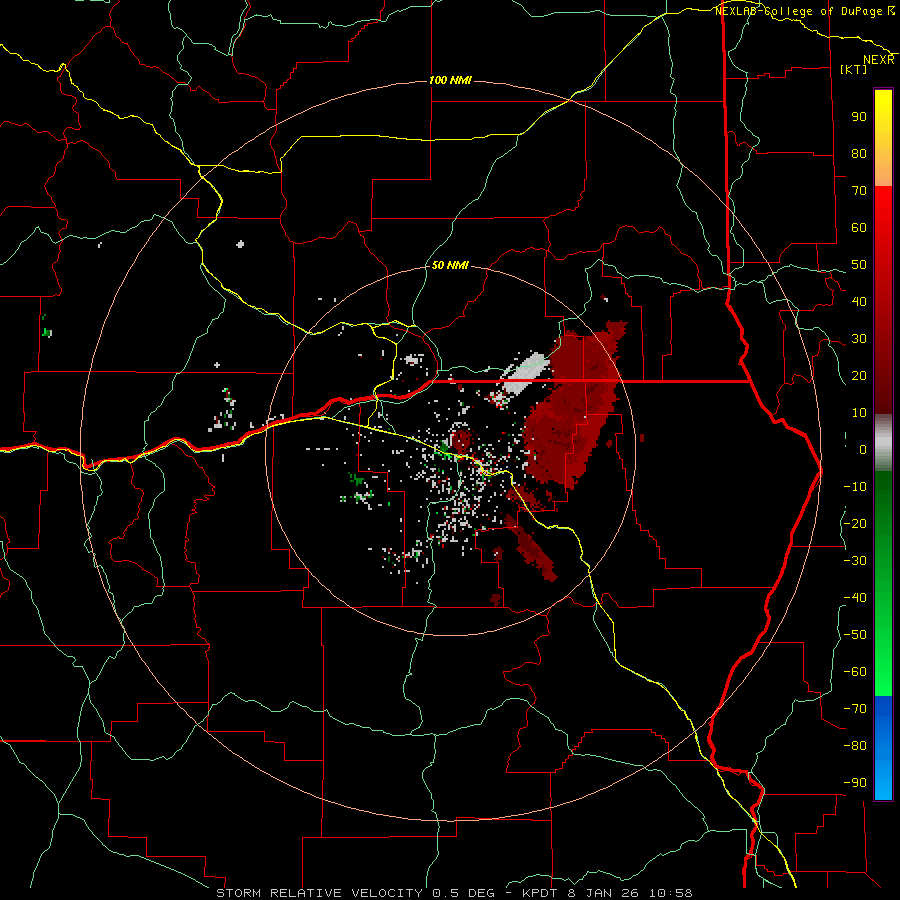Click the -60 scale value
The width and height of the screenshot is (900, 900).
(x=855, y=672)
